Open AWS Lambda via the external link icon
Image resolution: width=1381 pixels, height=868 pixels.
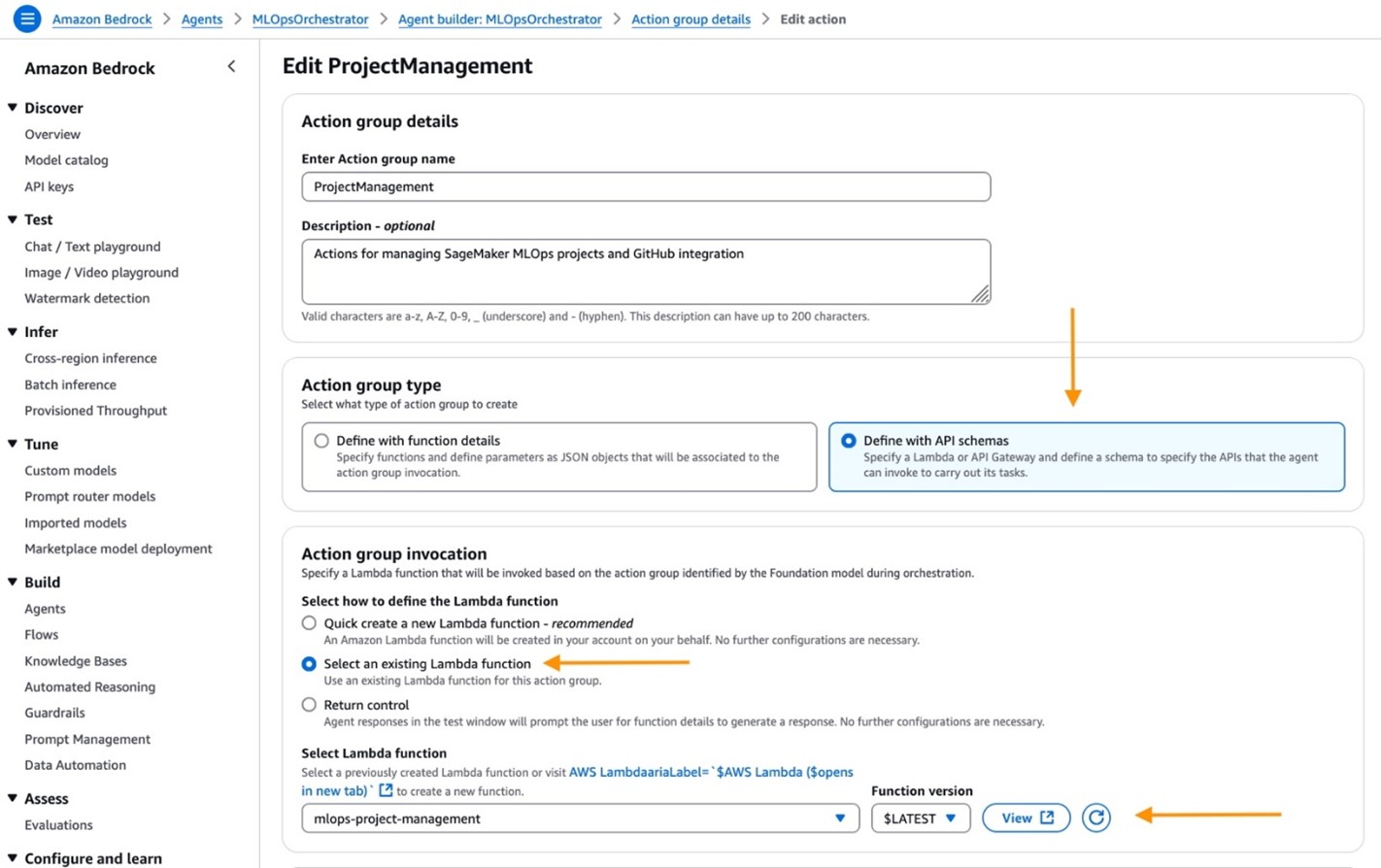(x=386, y=790)
